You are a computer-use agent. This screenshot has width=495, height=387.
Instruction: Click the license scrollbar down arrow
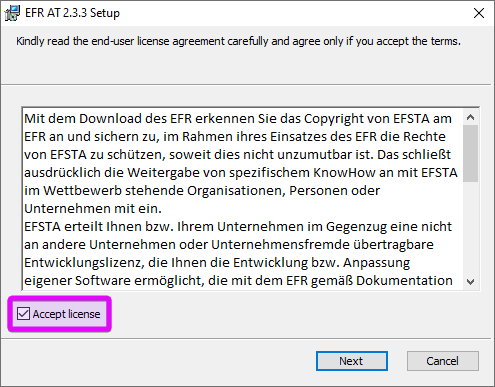click(470, 282)
